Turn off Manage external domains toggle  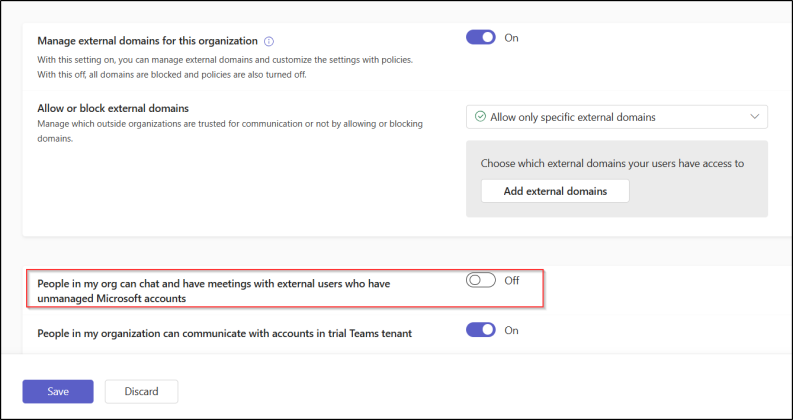click(480, 37)
